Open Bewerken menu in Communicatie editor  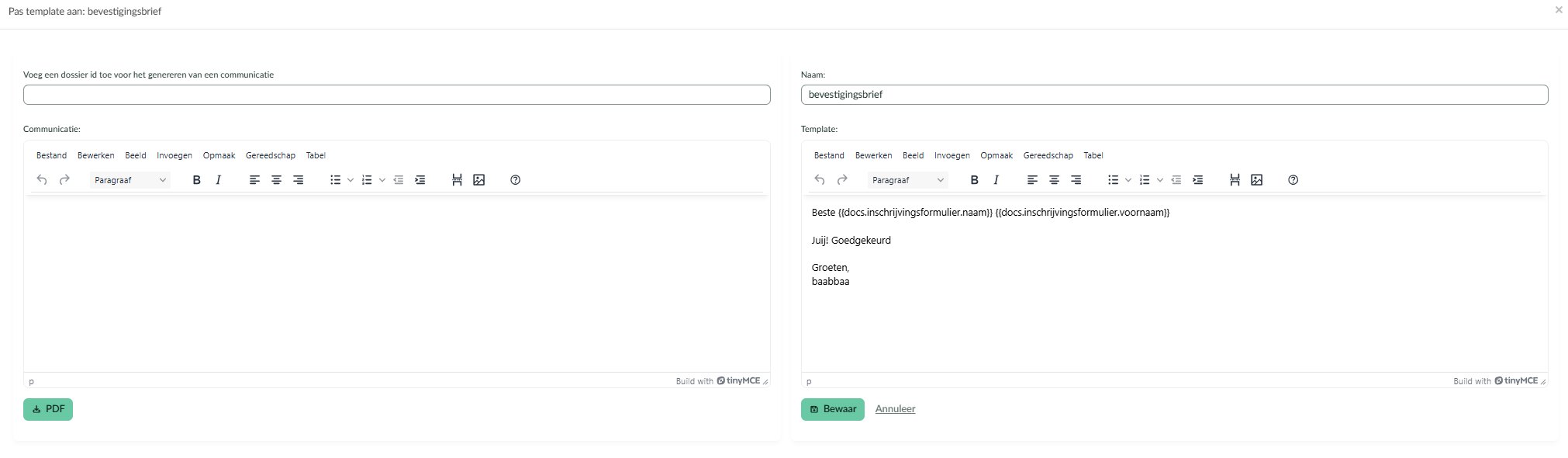point(96,155)
